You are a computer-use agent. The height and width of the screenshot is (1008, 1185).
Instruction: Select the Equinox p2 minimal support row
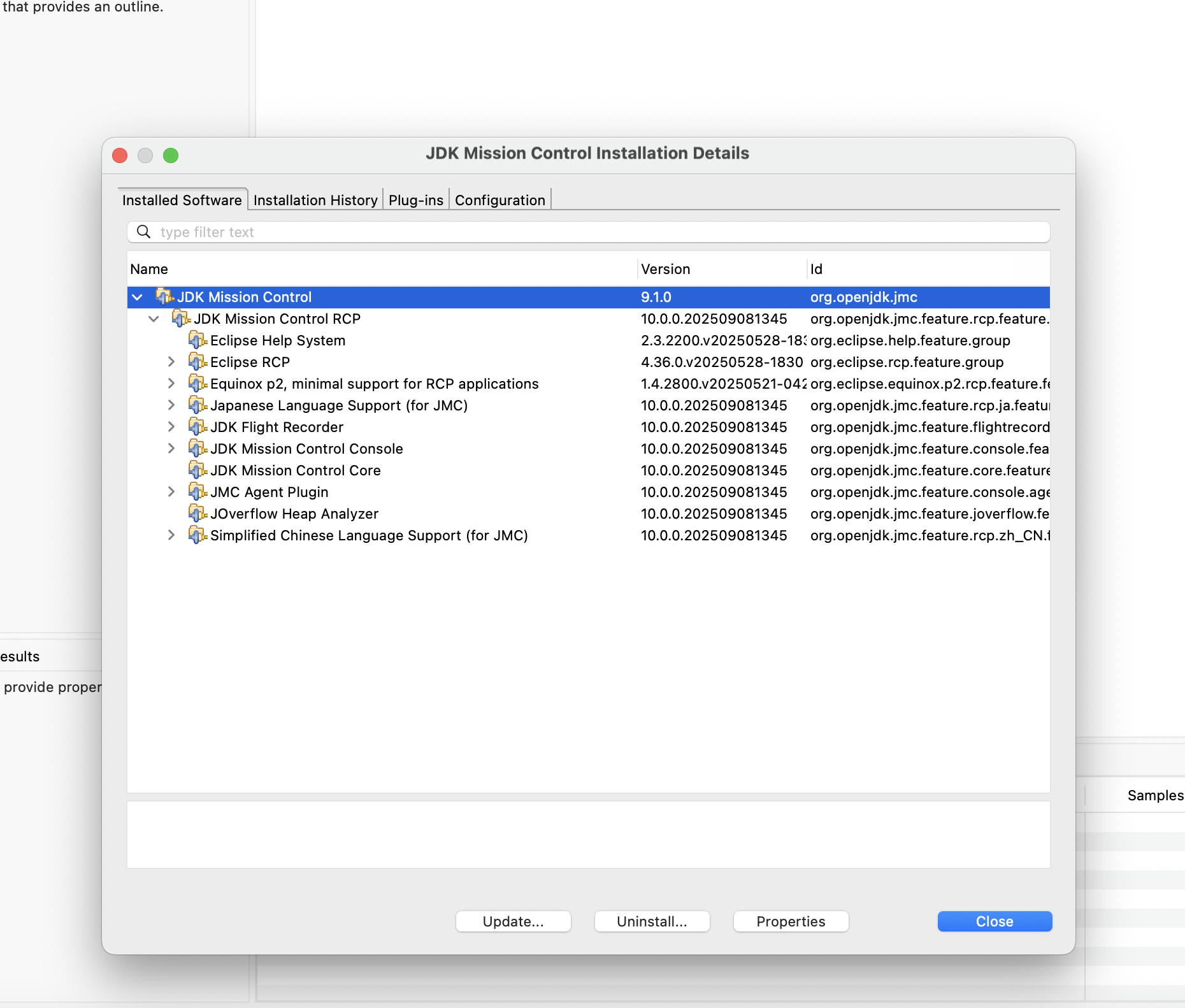[589, 384]
